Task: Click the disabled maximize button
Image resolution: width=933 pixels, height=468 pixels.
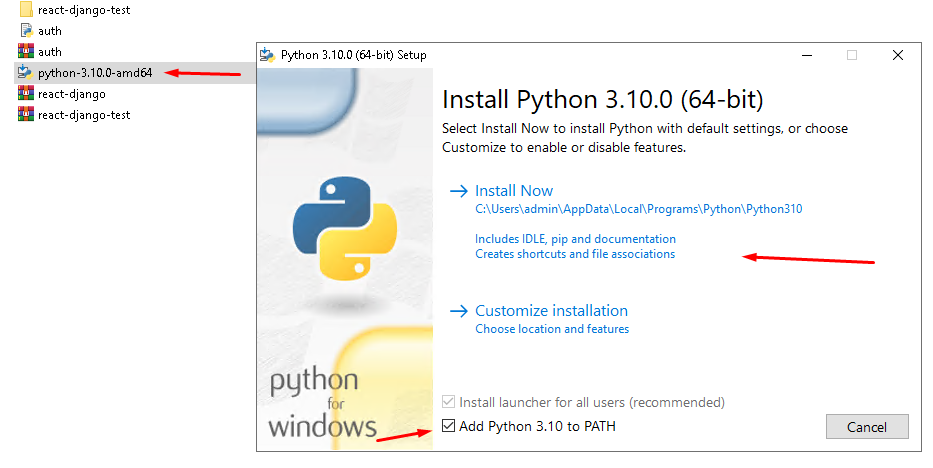Action: 852,55
